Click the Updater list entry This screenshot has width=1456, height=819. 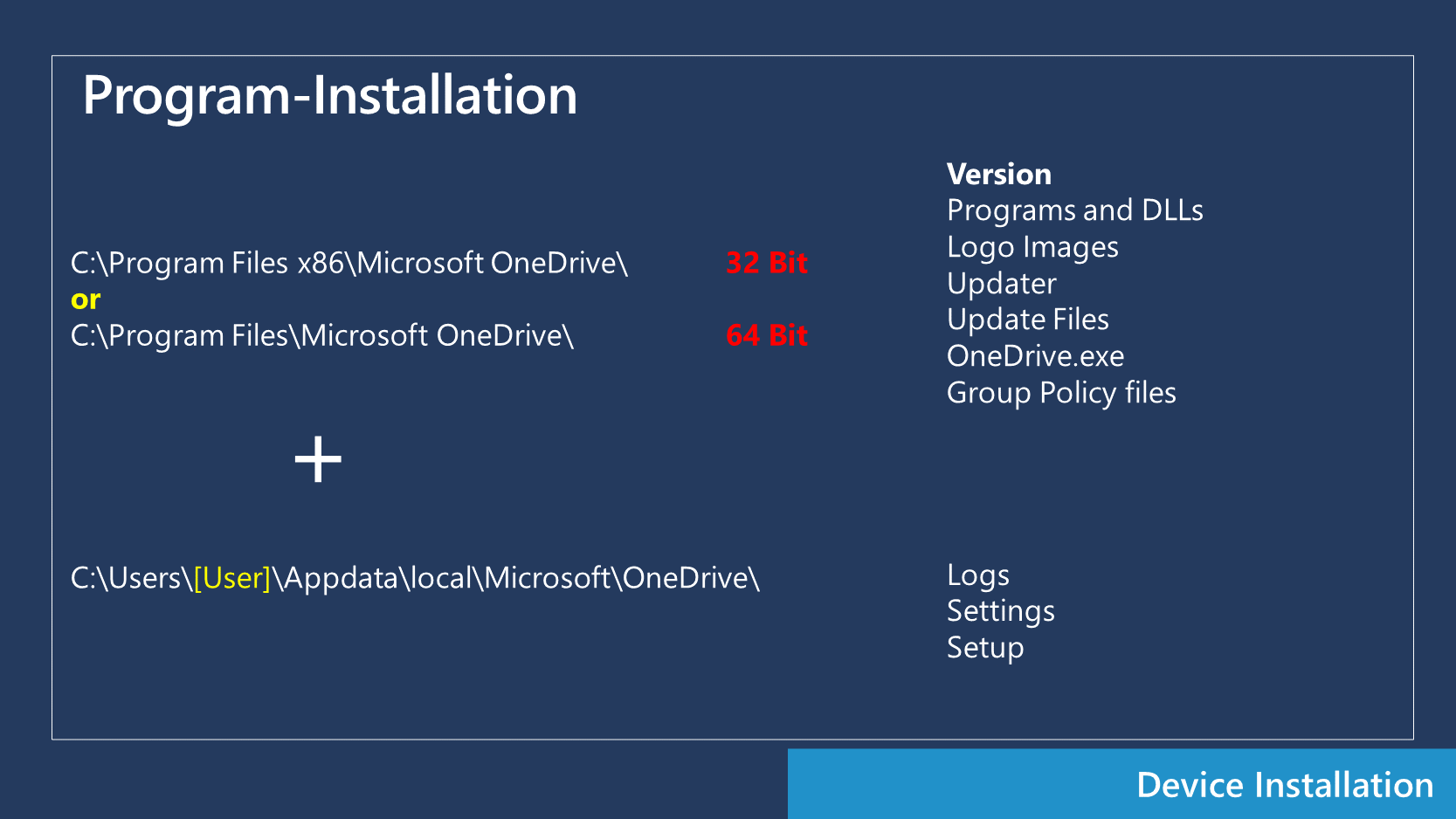pos(1001,284)
